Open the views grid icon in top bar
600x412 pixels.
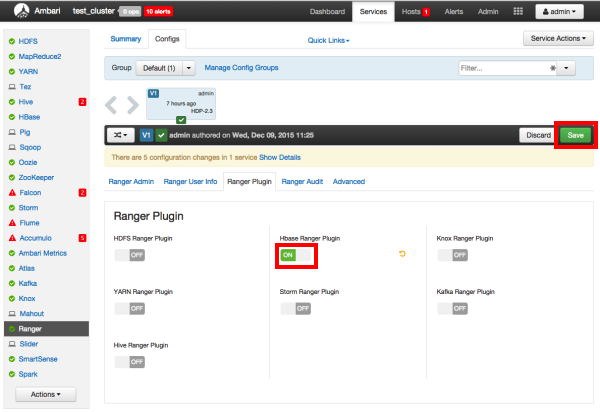pyautogui.click(x=518, y=11)
